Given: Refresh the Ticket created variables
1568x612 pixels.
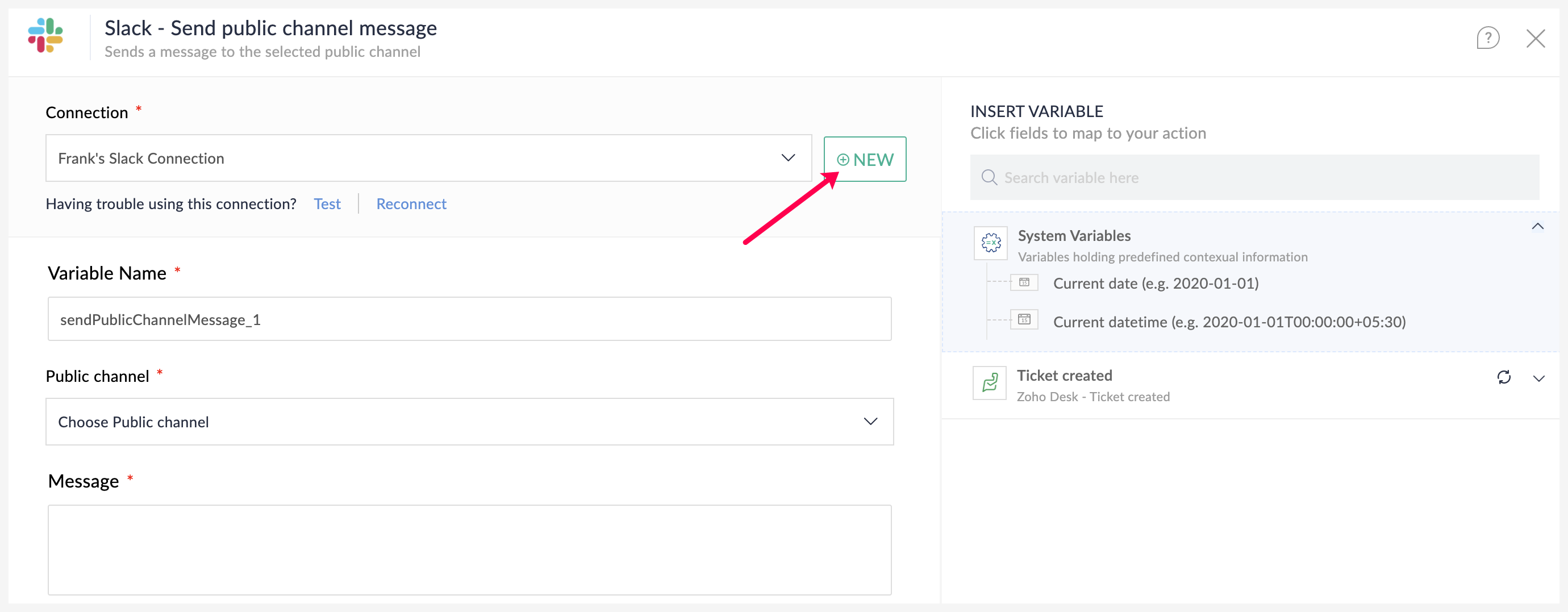Looking at the screenshot, I should pyautogui.click(x=1503, y=377).
